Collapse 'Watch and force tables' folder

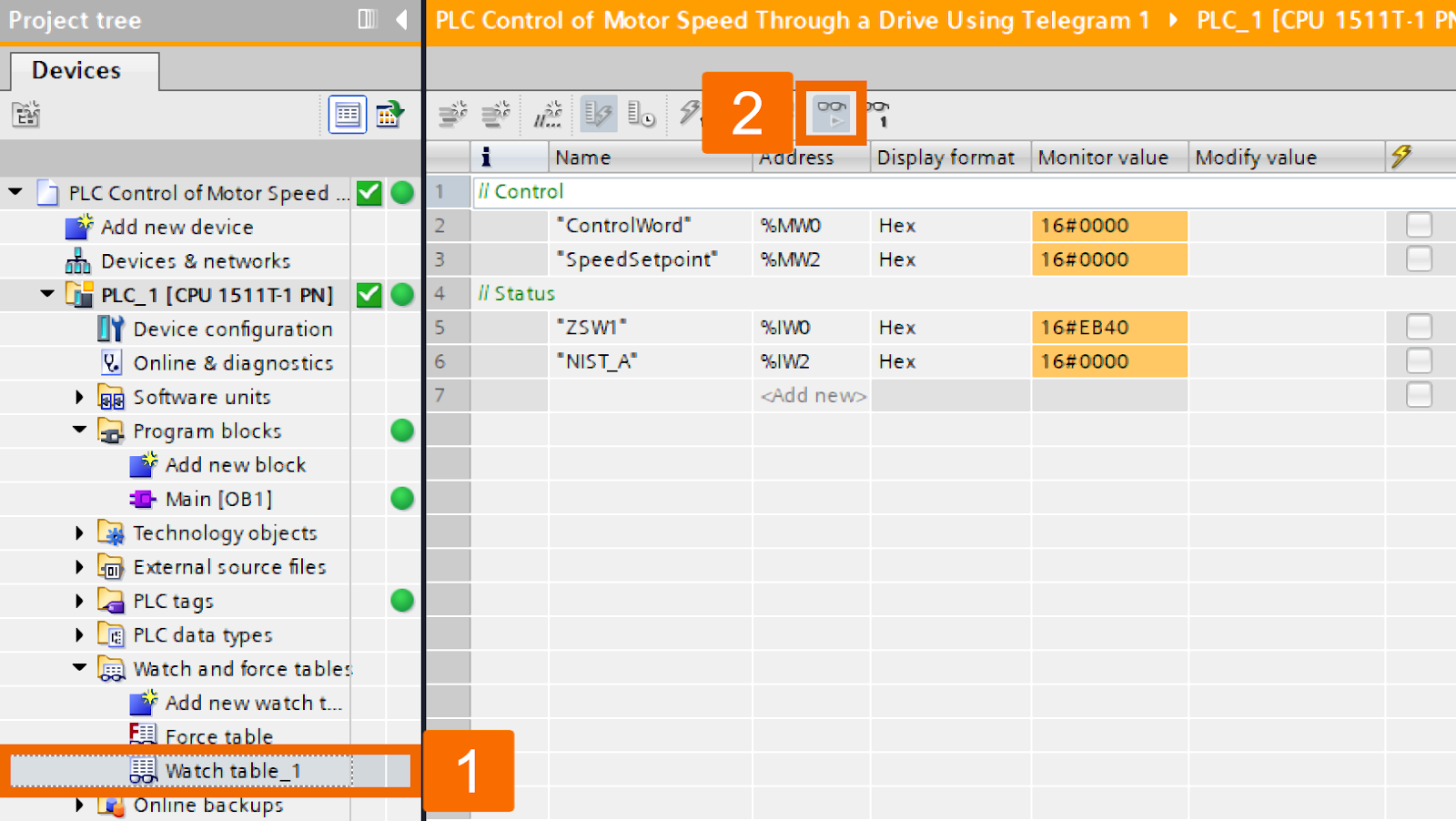[78, 668]
